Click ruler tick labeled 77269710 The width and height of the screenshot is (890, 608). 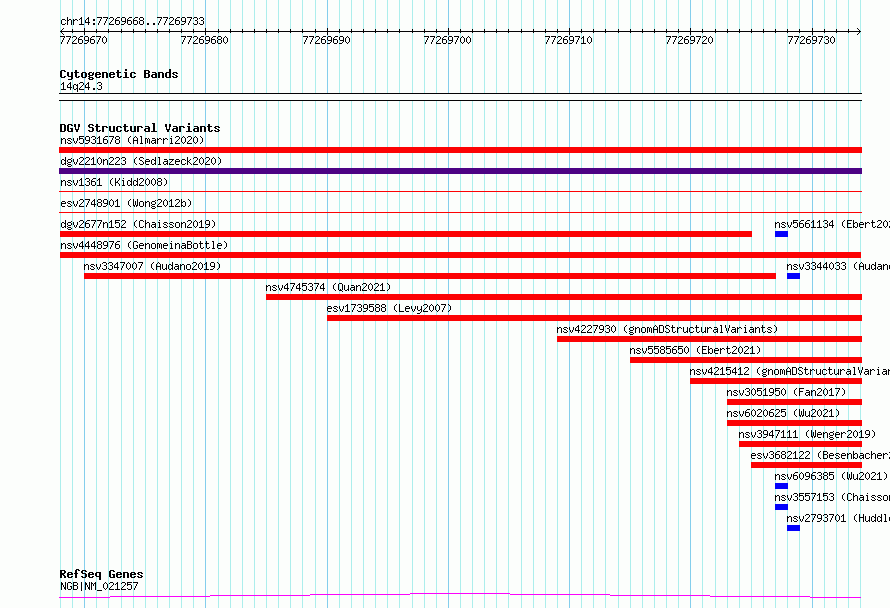tap(568, 40)
